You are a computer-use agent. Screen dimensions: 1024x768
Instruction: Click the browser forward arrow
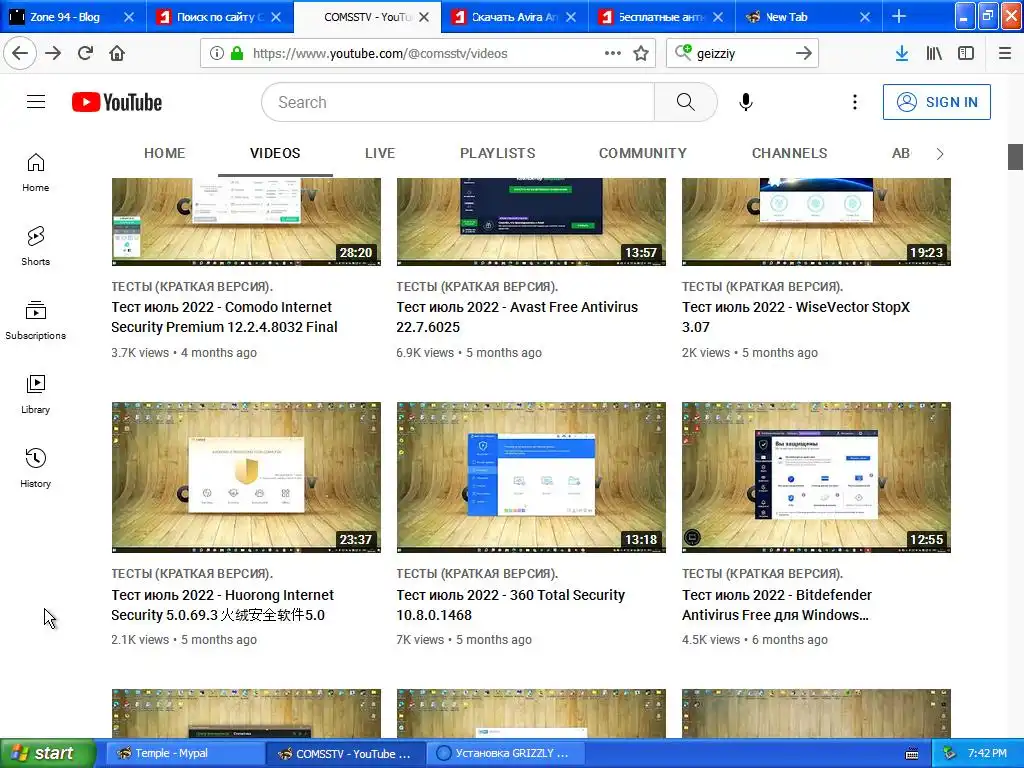(x=53, y=54)
